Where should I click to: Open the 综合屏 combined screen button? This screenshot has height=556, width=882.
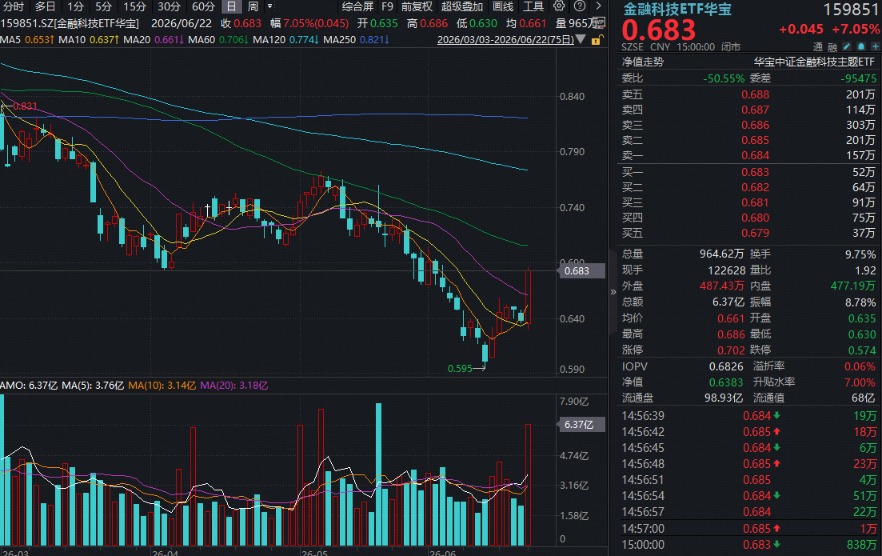(358, 7)
